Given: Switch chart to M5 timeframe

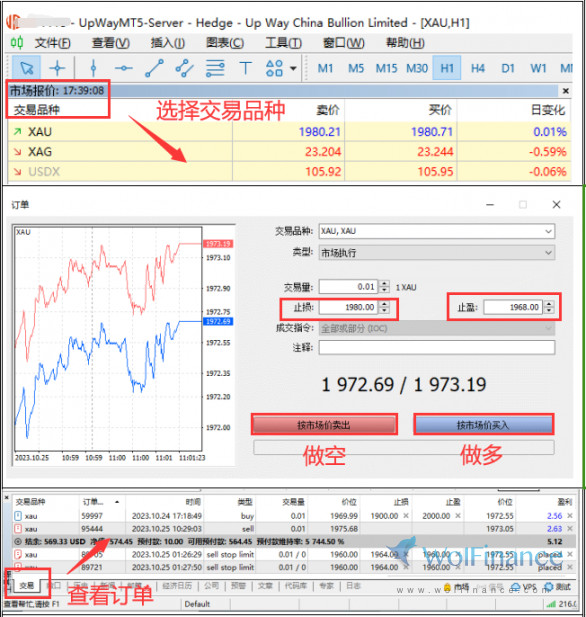Looking at the screenshot, I should (x=356, y=68).
